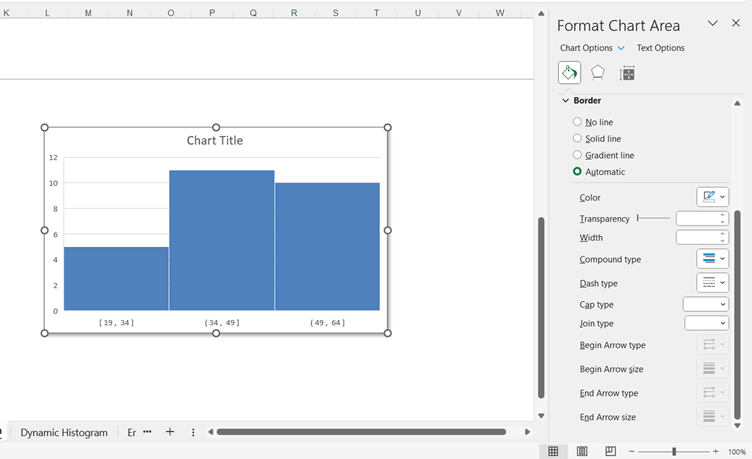Add a new sheet with plus icon
Viewport: 752px width, 459px height.
pos(170,432)
